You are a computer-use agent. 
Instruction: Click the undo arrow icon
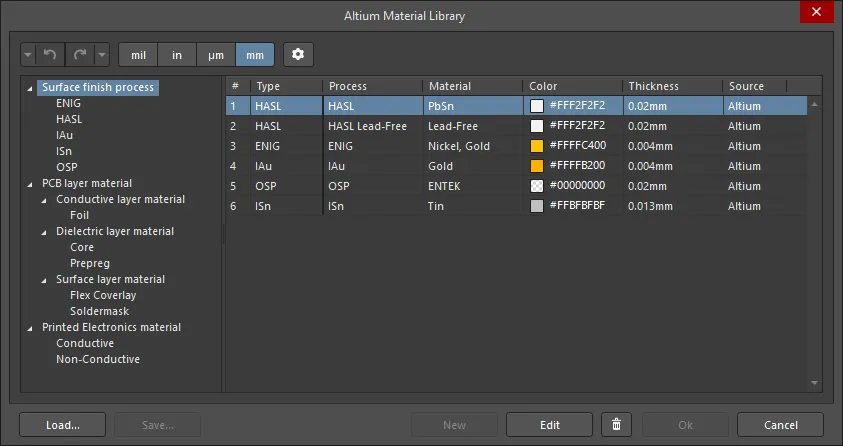click(x=50, y=55)
